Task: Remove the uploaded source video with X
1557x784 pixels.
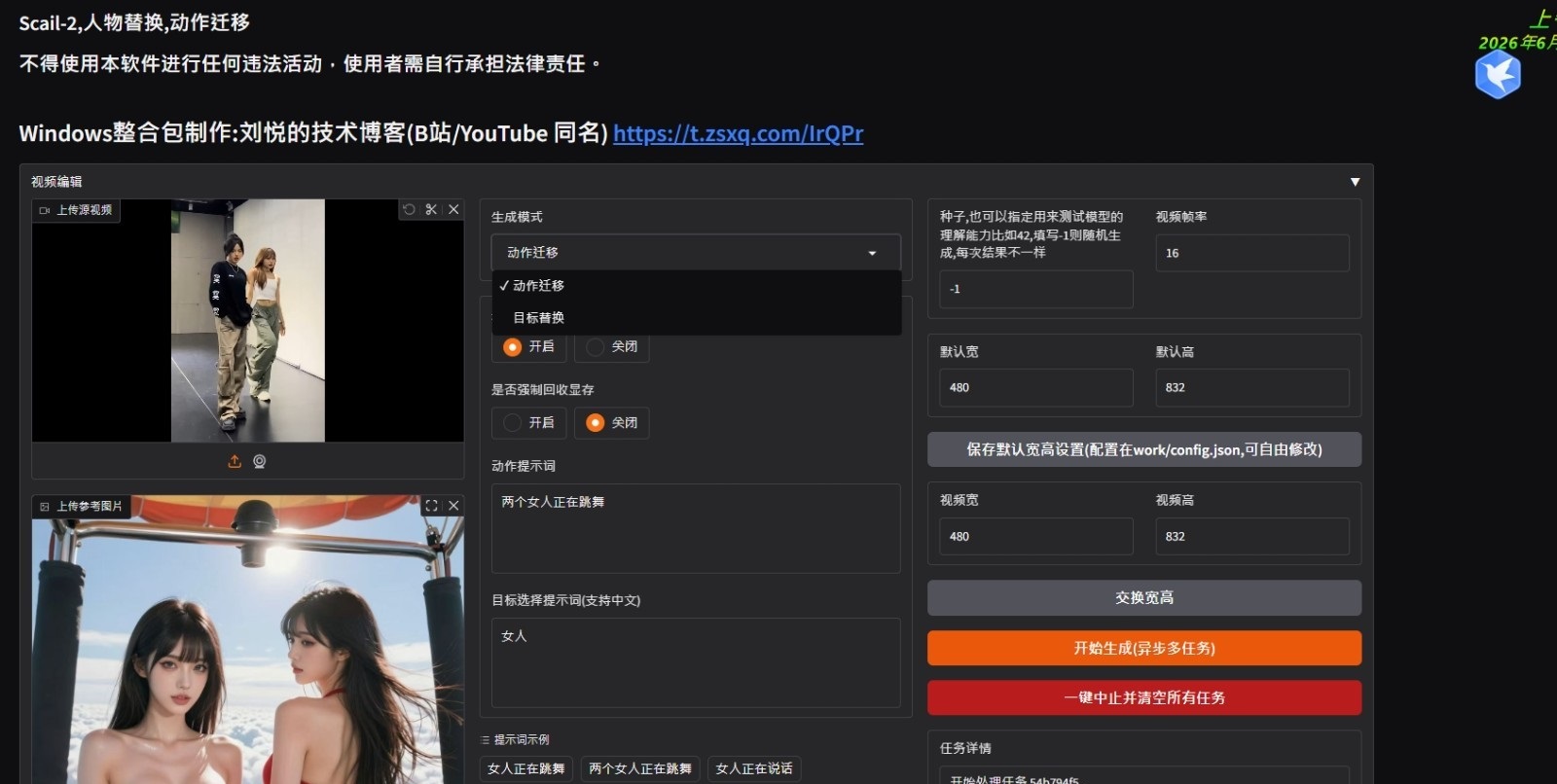Action: (x=453, y=209)
